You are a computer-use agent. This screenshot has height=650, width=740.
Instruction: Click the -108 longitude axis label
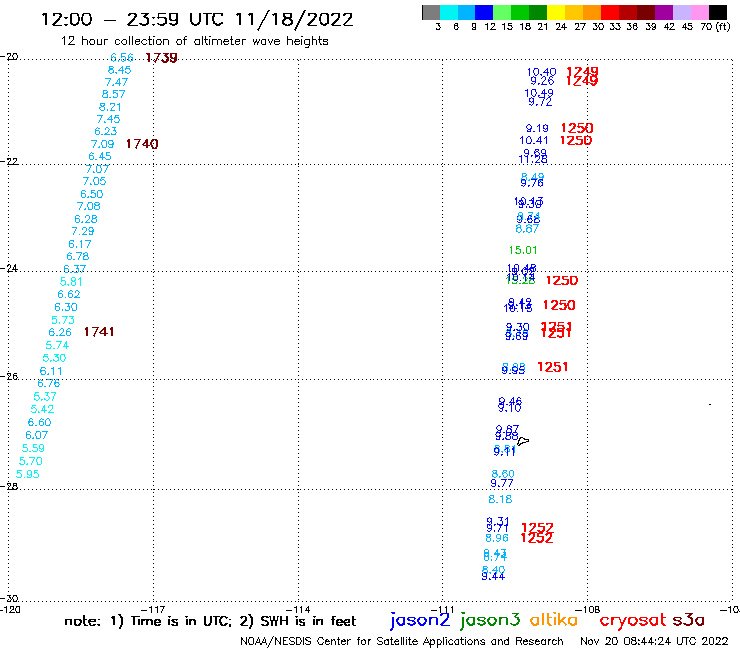(x=588, y=609)
